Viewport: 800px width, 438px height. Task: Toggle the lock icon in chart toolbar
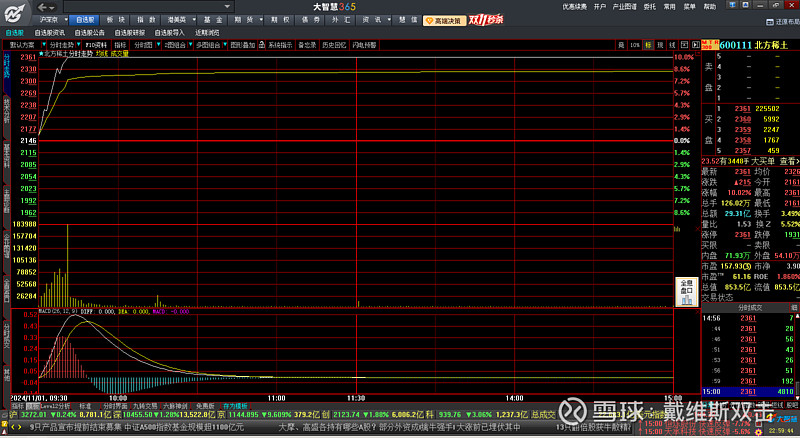pos(262,45)
